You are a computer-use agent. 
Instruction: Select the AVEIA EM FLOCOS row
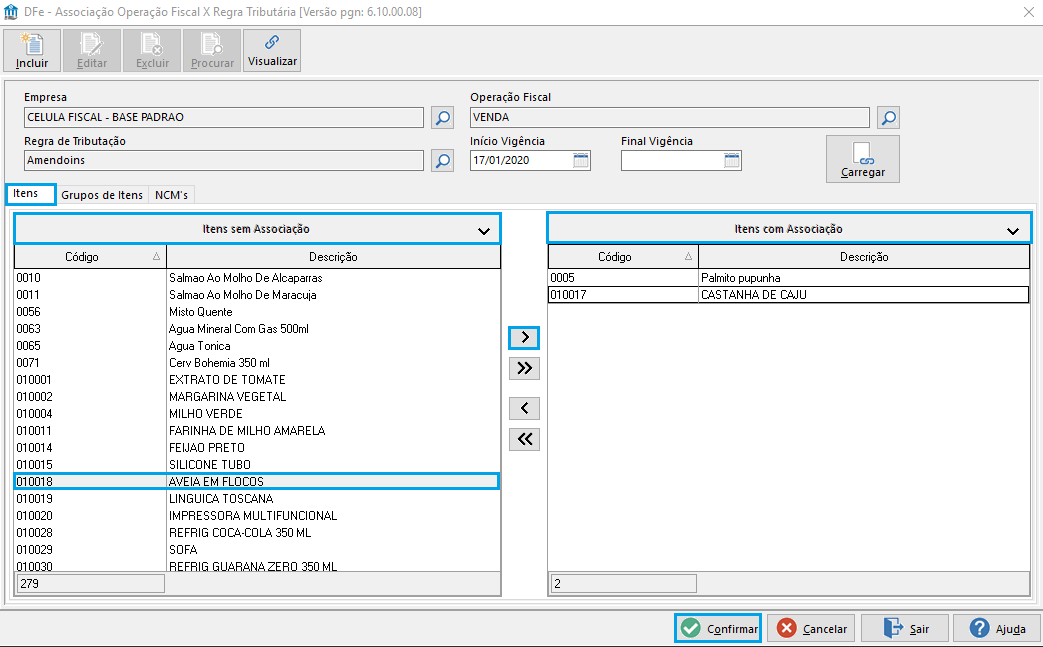pos(257,481)
